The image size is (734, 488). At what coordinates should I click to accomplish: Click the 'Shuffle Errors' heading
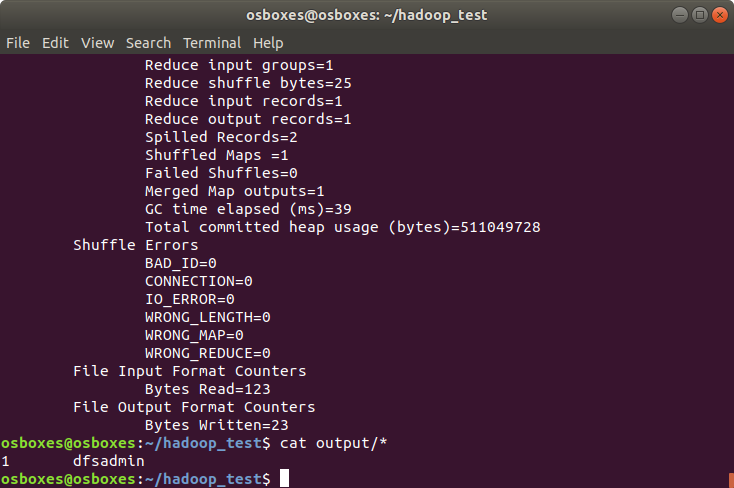coord(136,245)
